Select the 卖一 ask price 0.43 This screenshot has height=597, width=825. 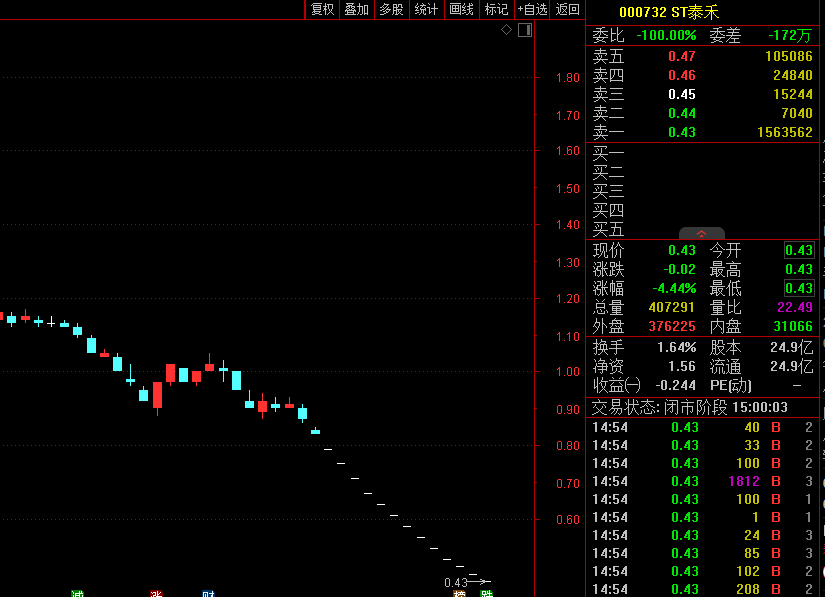click(x=681, y=132)
